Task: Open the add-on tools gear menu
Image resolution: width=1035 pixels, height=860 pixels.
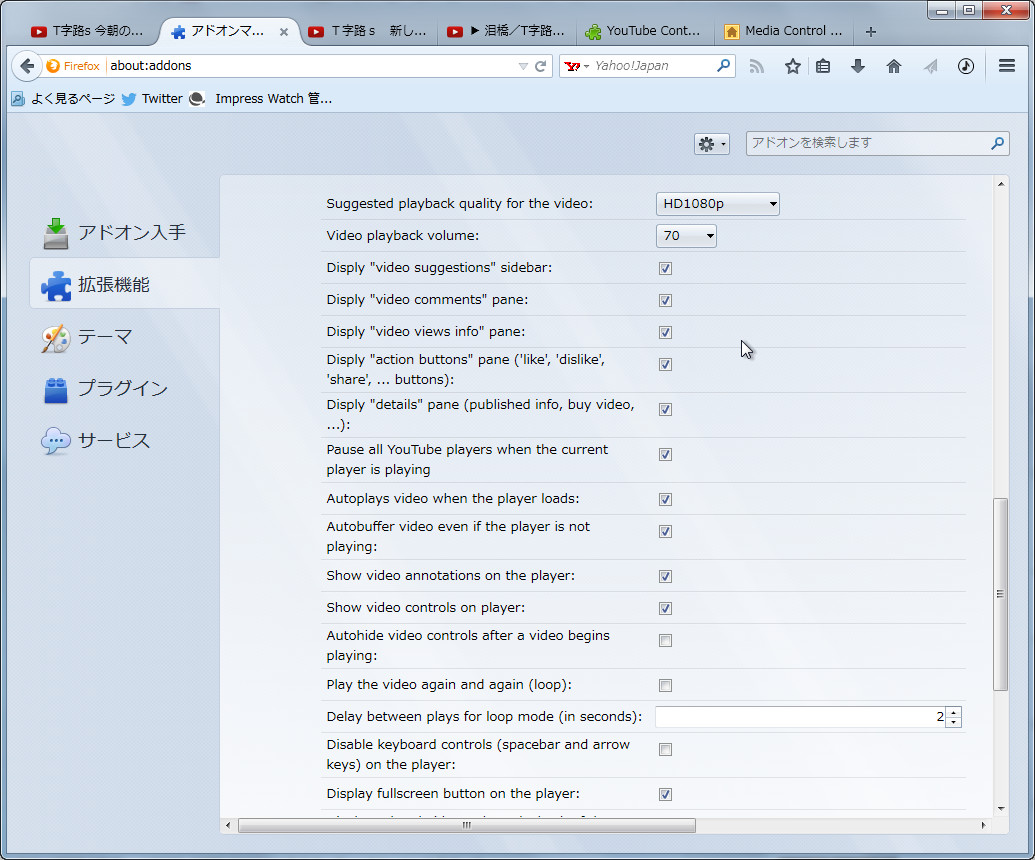Action: [712, 144]
